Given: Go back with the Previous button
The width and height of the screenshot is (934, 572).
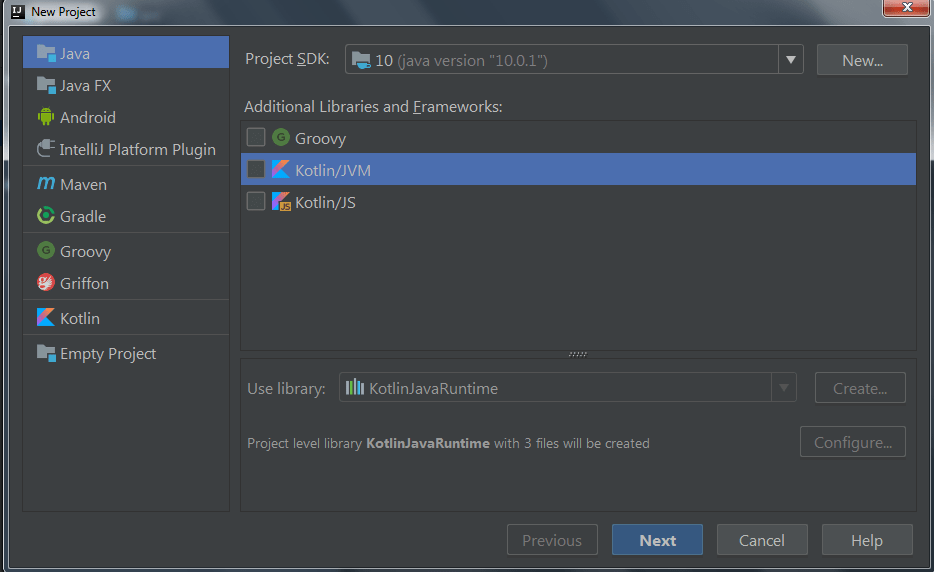Looking at the screenshot, I should (552, 540).
